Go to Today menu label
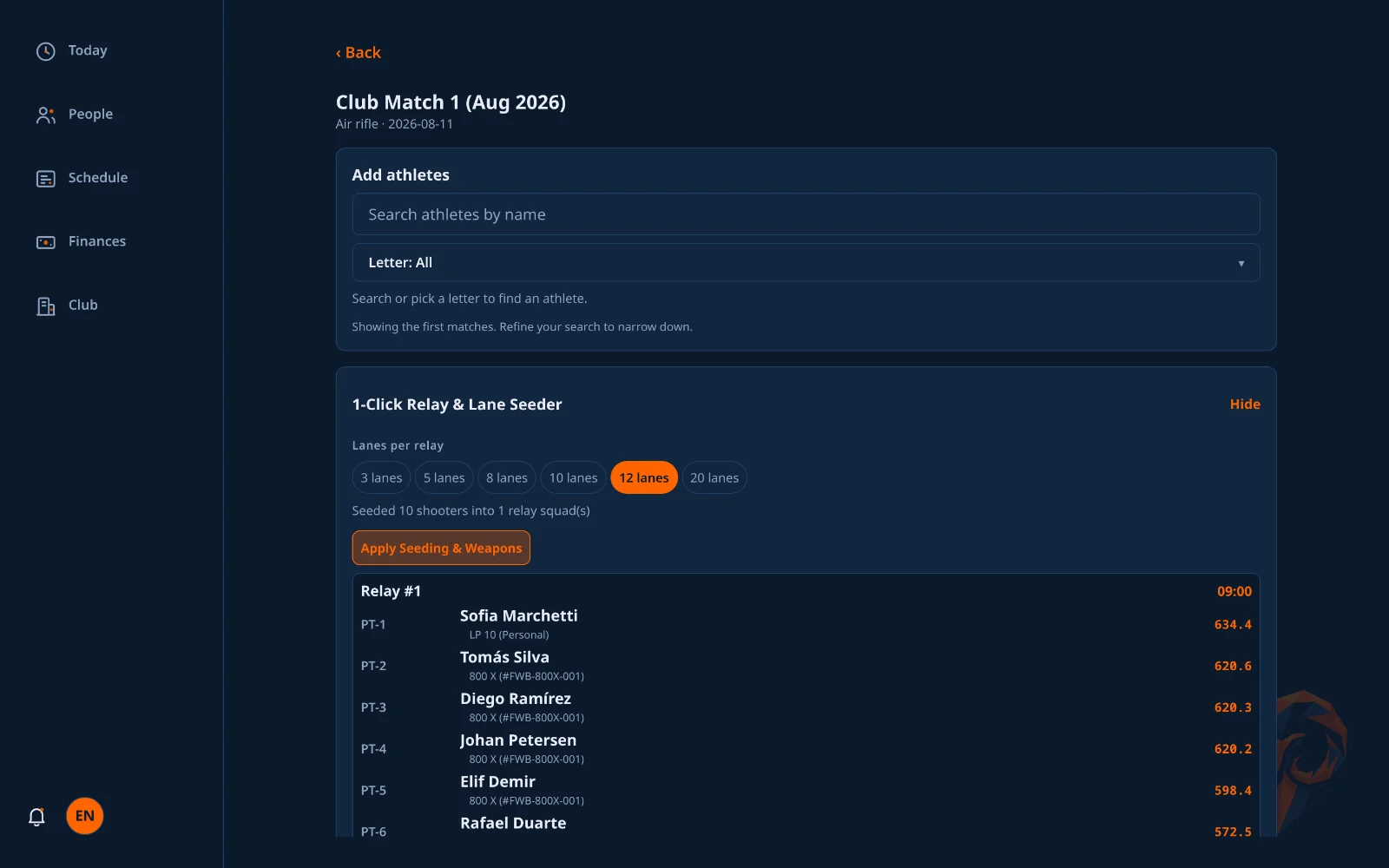Image resolution: width=1389 pixels, height=868 pixels. coord(88,50)
